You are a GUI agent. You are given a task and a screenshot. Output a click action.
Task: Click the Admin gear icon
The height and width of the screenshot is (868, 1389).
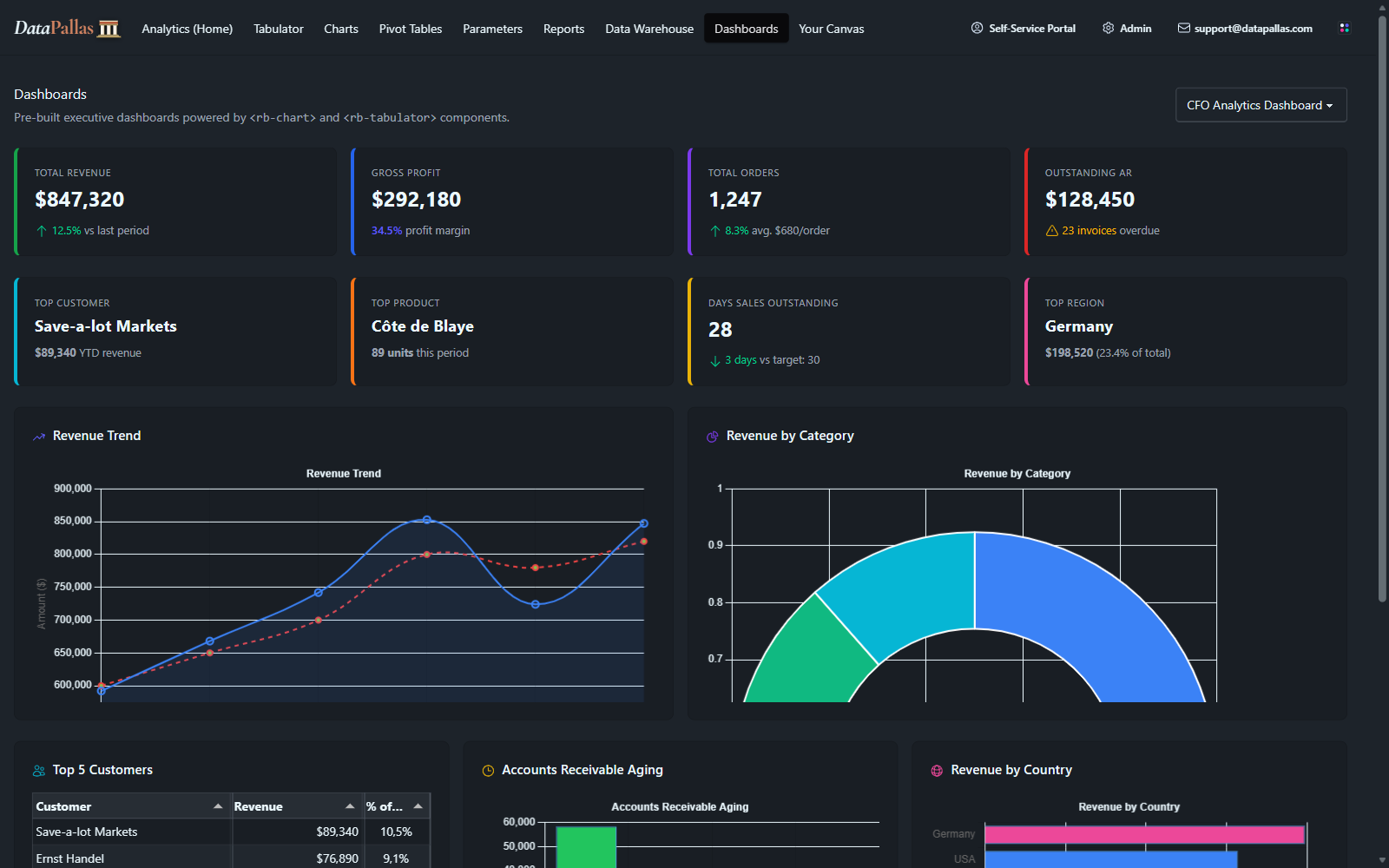coord(1108,28)
